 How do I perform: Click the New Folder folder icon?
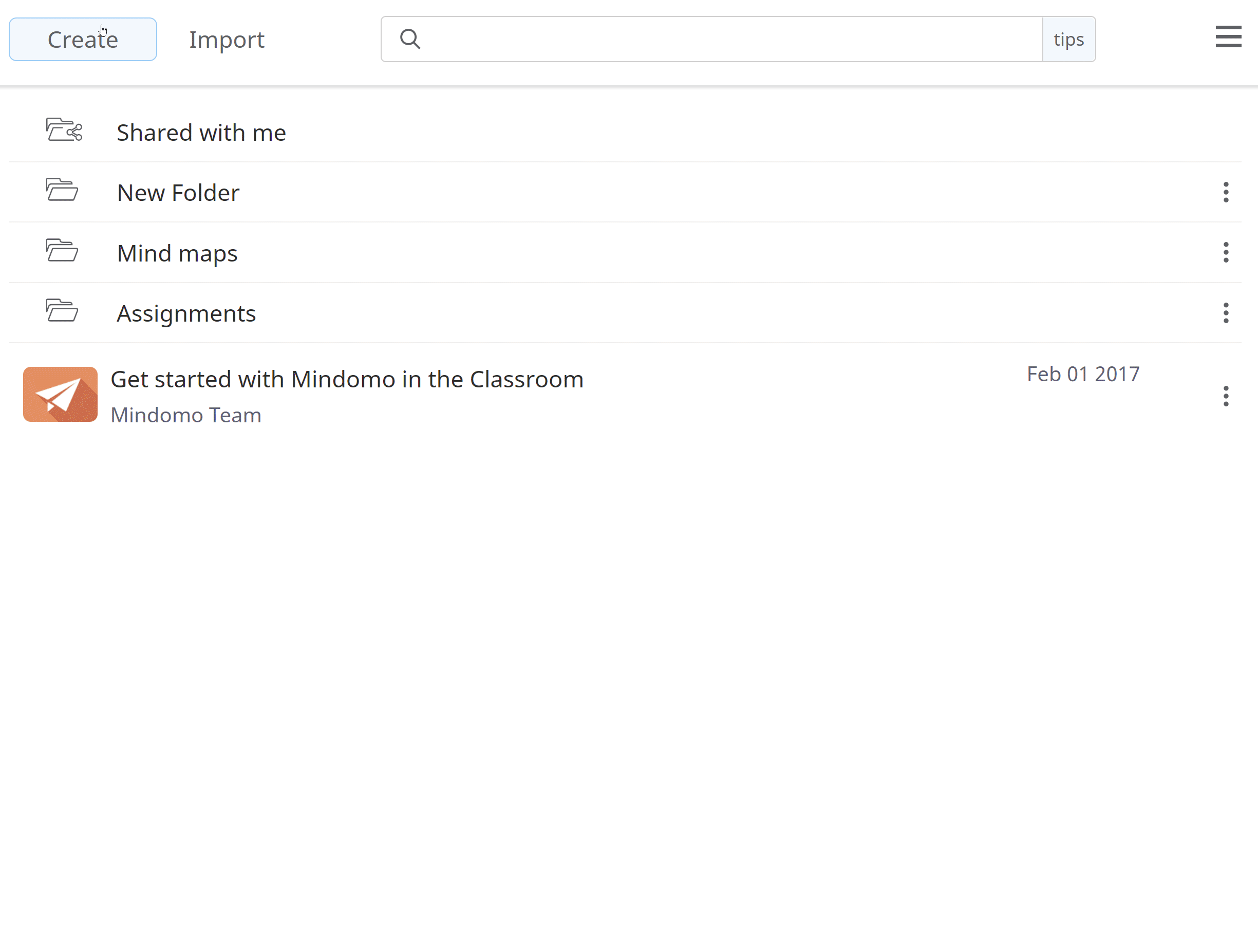[x=62, y=190]
